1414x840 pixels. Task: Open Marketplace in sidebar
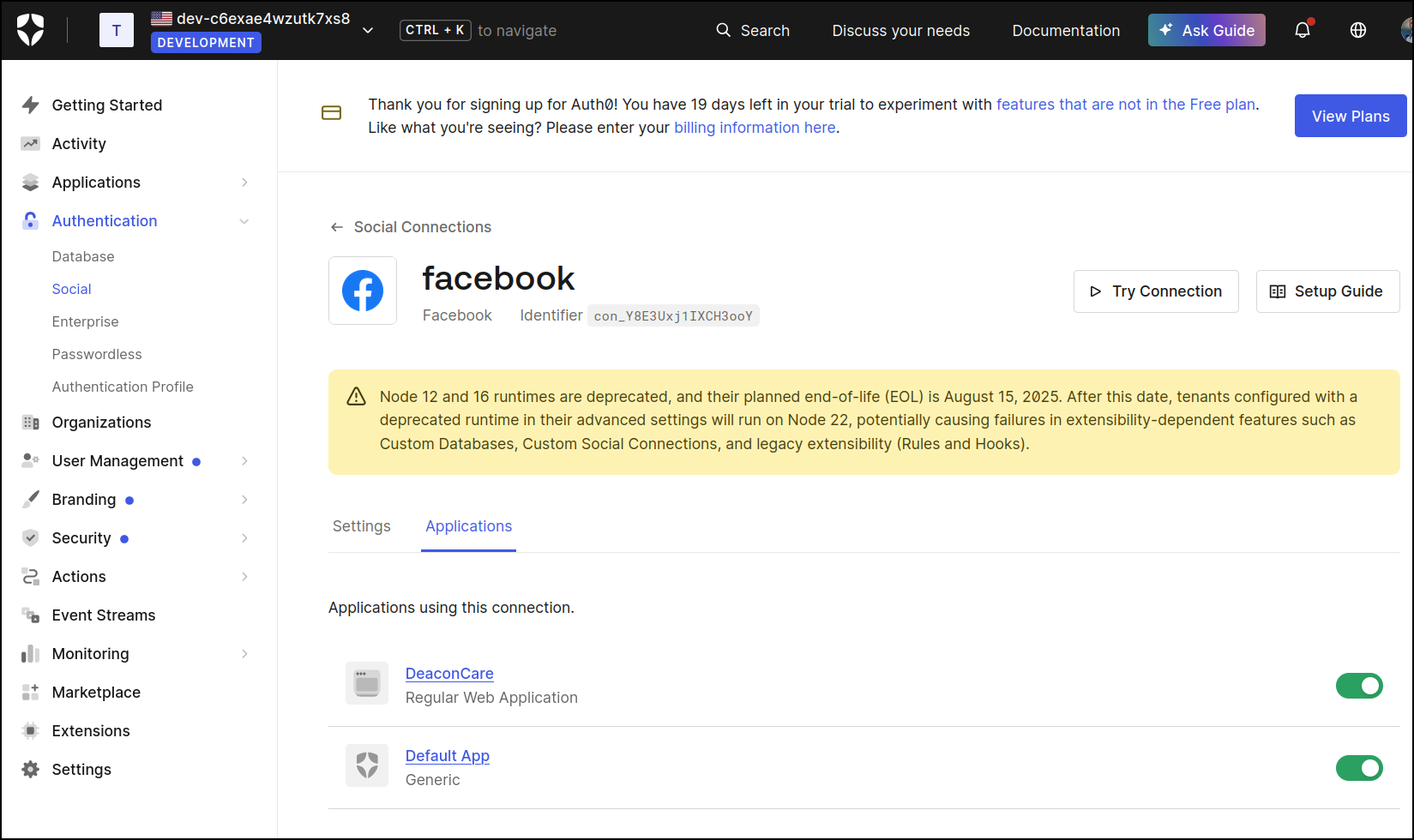(96, 692)
